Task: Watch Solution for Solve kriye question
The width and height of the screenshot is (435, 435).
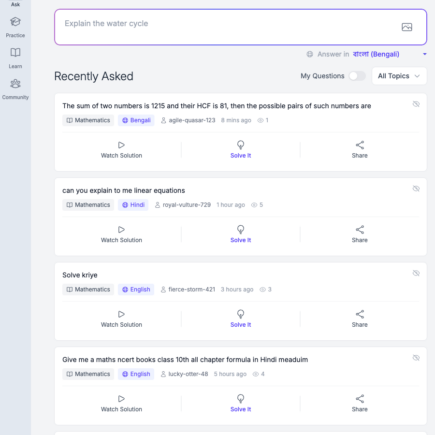Action: (121, 319)
